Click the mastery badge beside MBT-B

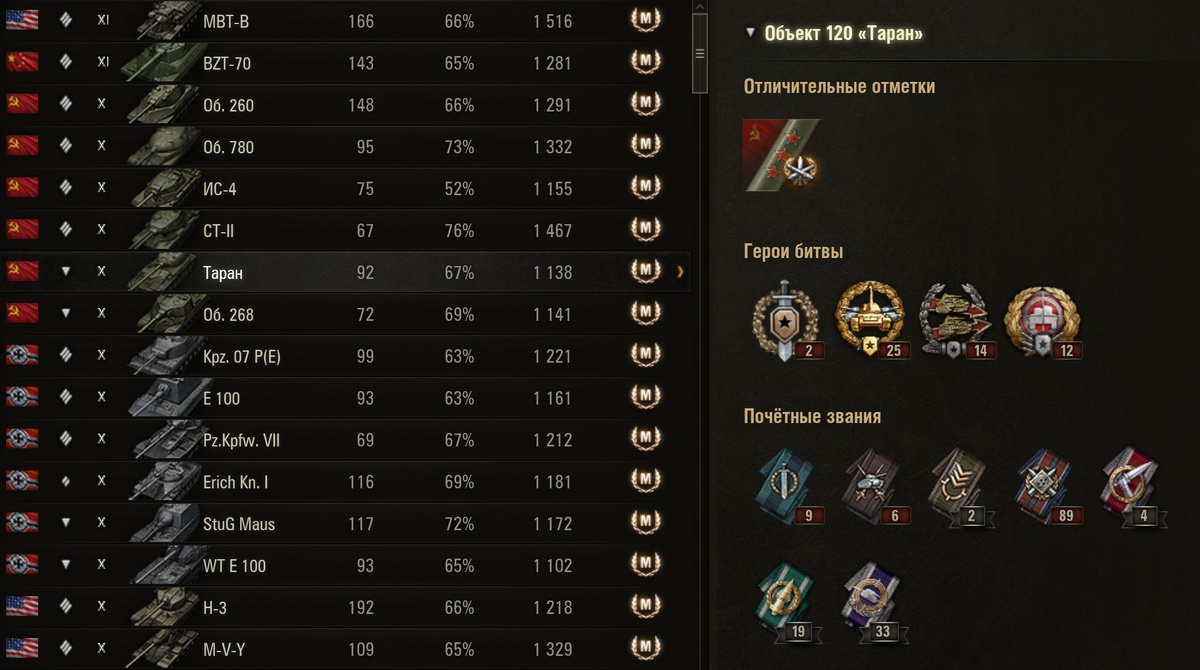(x=646, y=21)
